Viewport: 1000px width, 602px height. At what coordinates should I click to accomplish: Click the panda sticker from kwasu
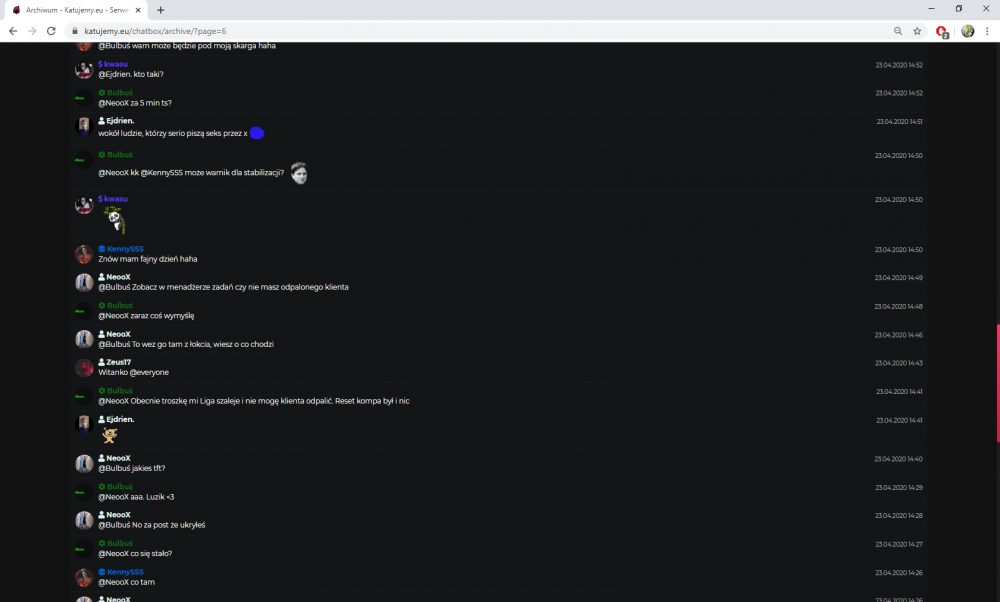(x=115, y=219)
